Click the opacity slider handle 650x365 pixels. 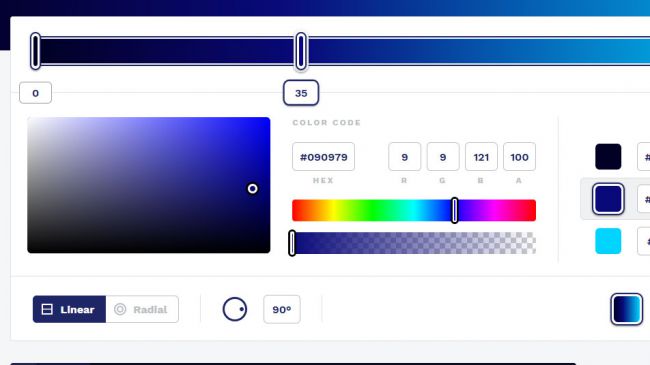pos(292,243)
